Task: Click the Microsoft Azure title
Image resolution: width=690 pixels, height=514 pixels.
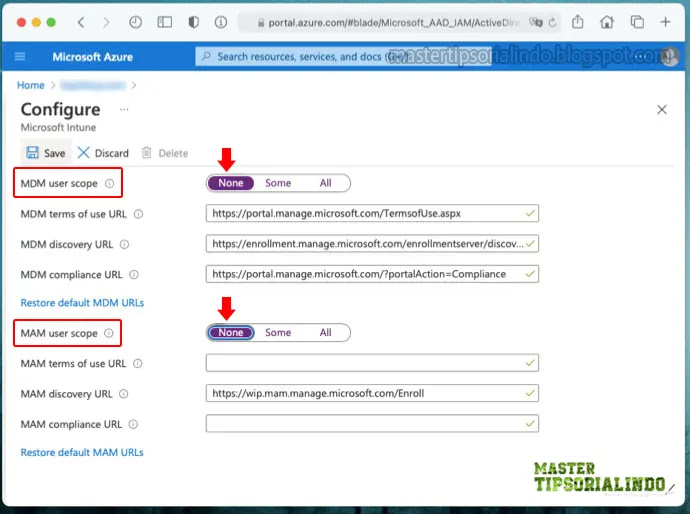Action: coord(92,57)
